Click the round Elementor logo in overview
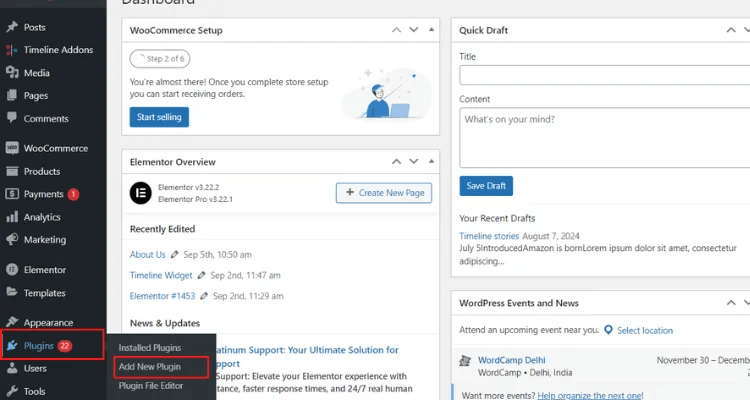Viewport: 750px width, 400px height. click(141, 193)
